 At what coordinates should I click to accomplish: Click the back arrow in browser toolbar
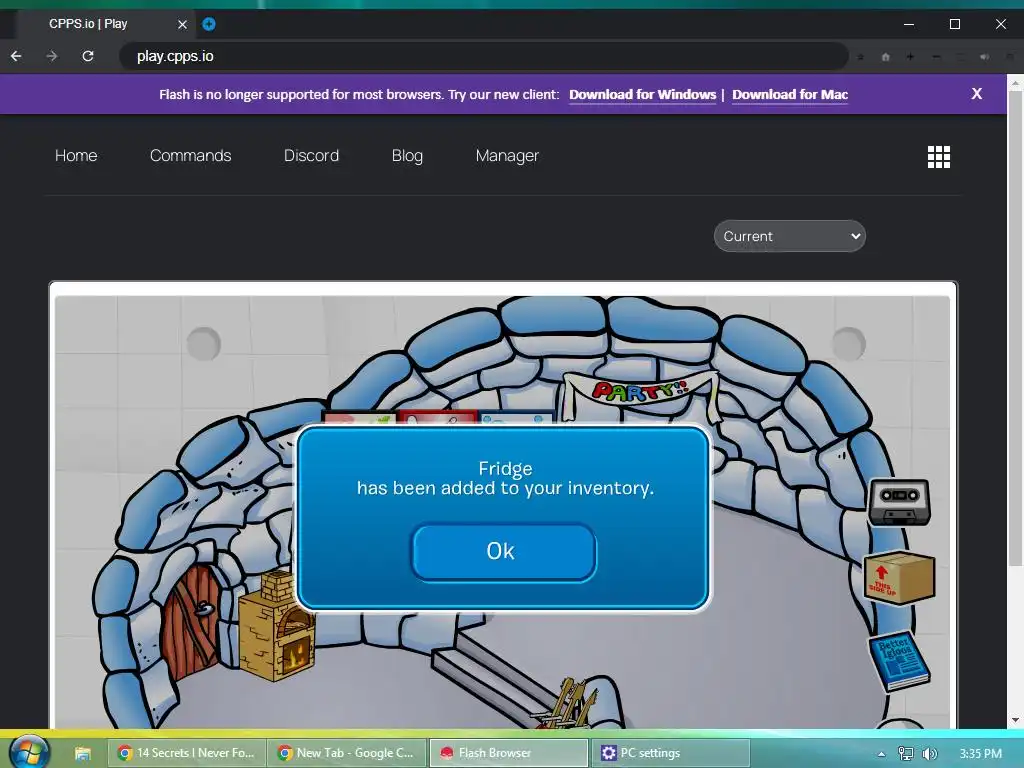16,56
